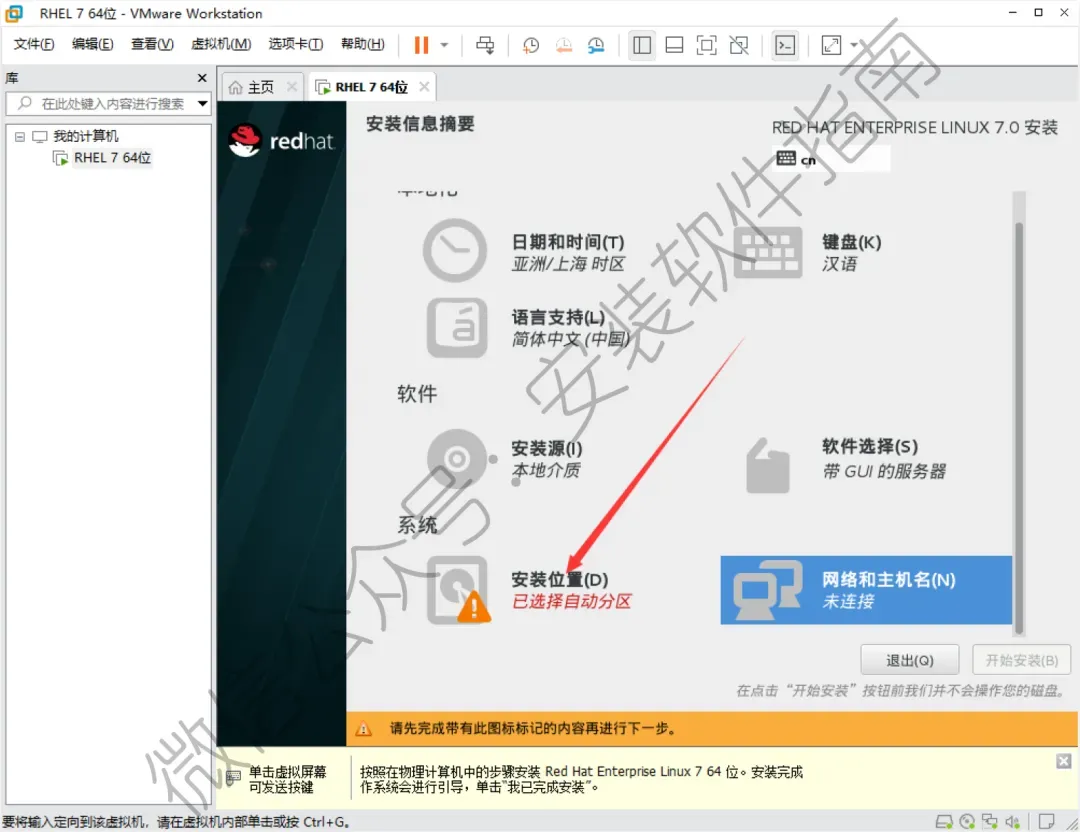Click the stretch guest display icon
Image resolution: width=1080 pixels, height=832 pixels.
831,45
